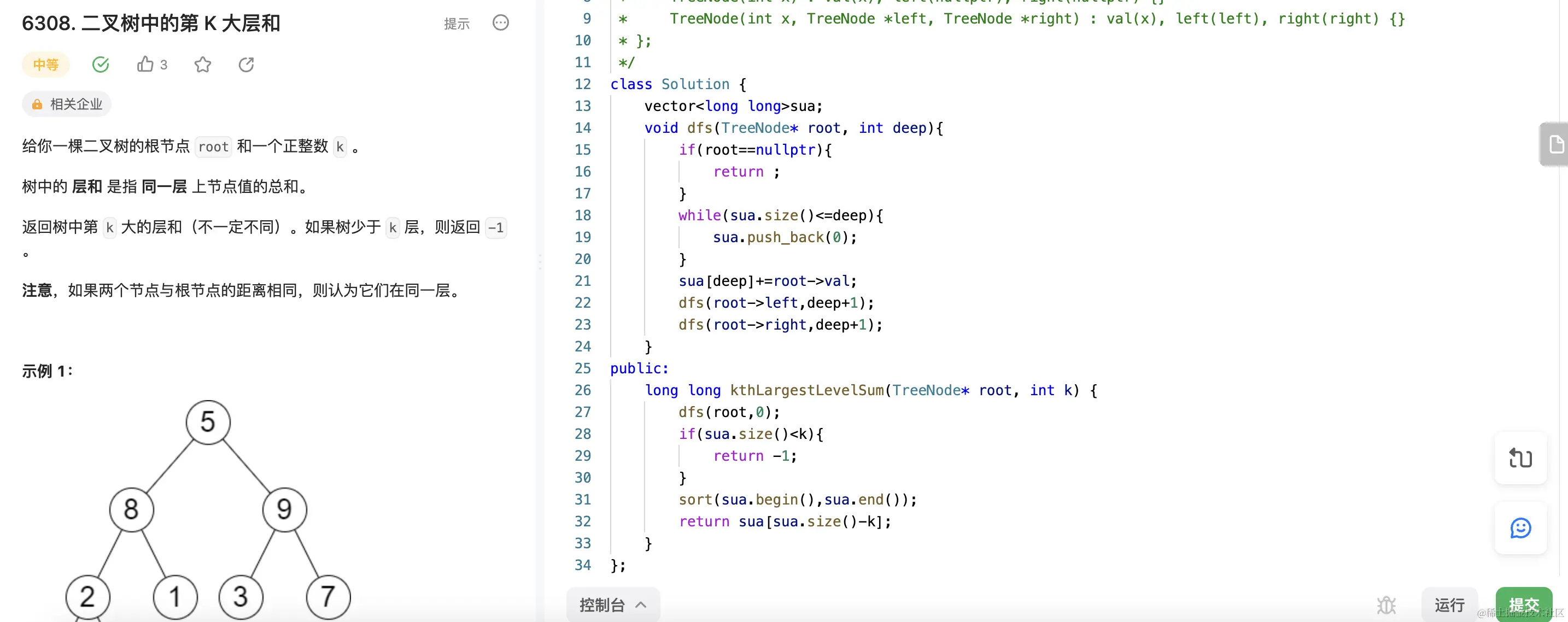The width and height of the screenshot is (1568, 622).
Task: Click the chevron beside 控制台
Action: (640, 605)
